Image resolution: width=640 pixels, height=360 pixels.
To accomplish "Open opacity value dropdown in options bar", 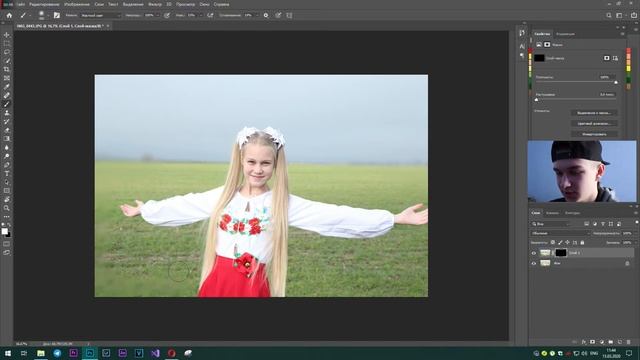I will [x=158, y=16].
